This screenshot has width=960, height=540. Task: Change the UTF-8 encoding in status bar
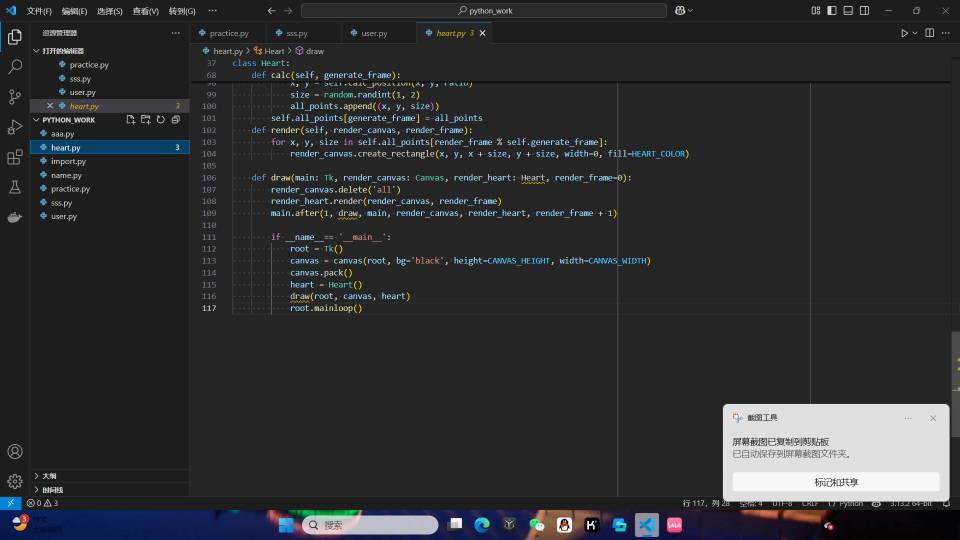click(782, 503)
